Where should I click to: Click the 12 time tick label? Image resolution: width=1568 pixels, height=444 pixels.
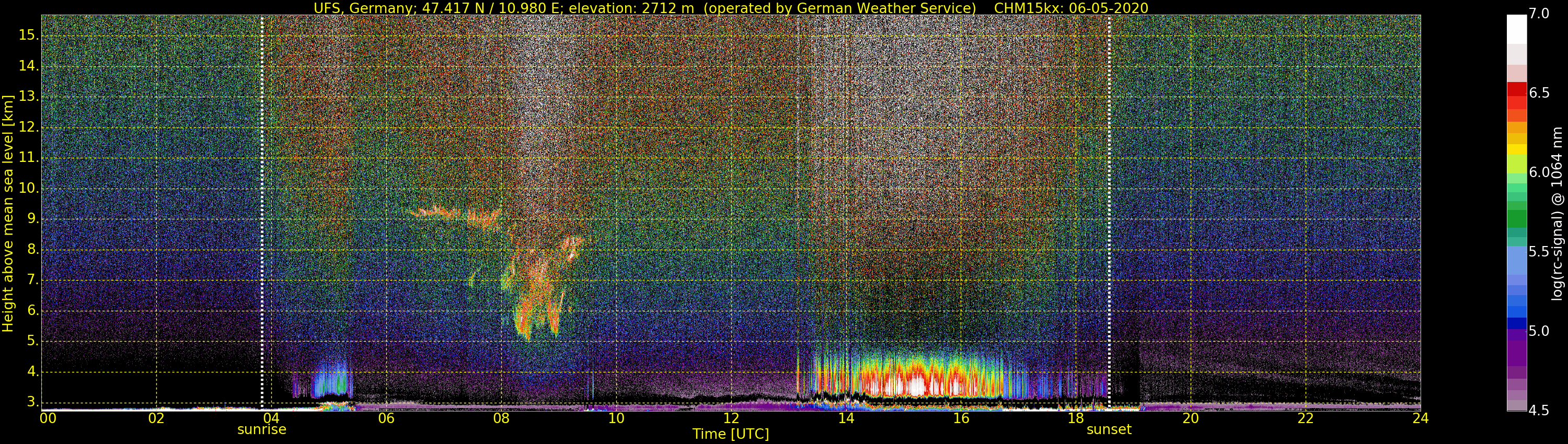point(731,418)
